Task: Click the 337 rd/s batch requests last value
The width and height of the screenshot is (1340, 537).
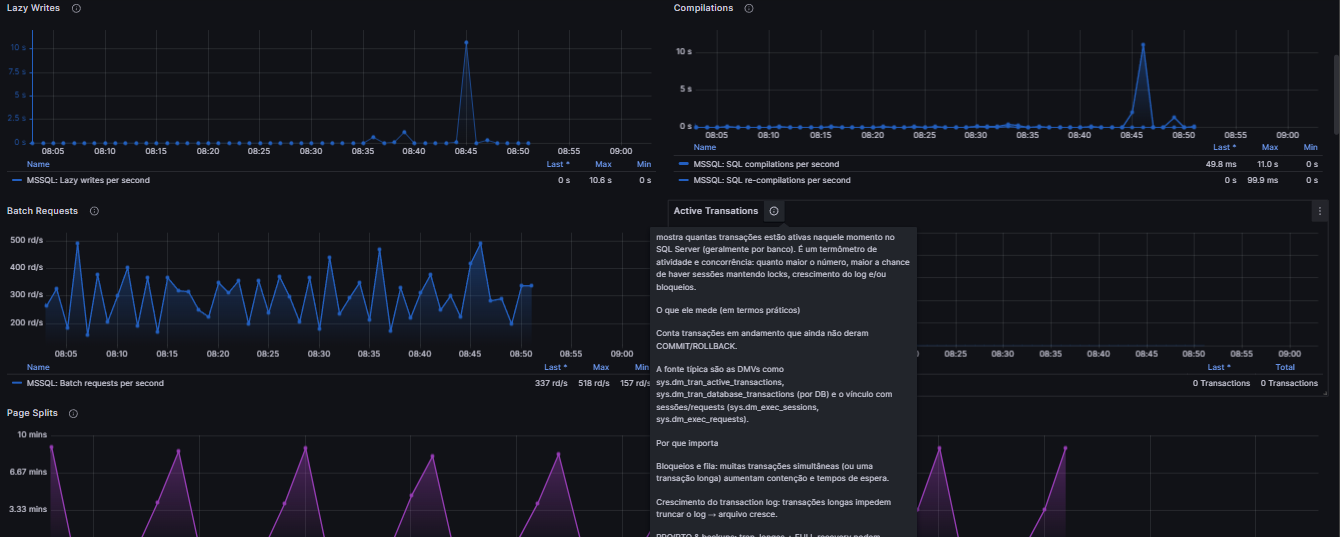Action: click(x=552, y=383)
